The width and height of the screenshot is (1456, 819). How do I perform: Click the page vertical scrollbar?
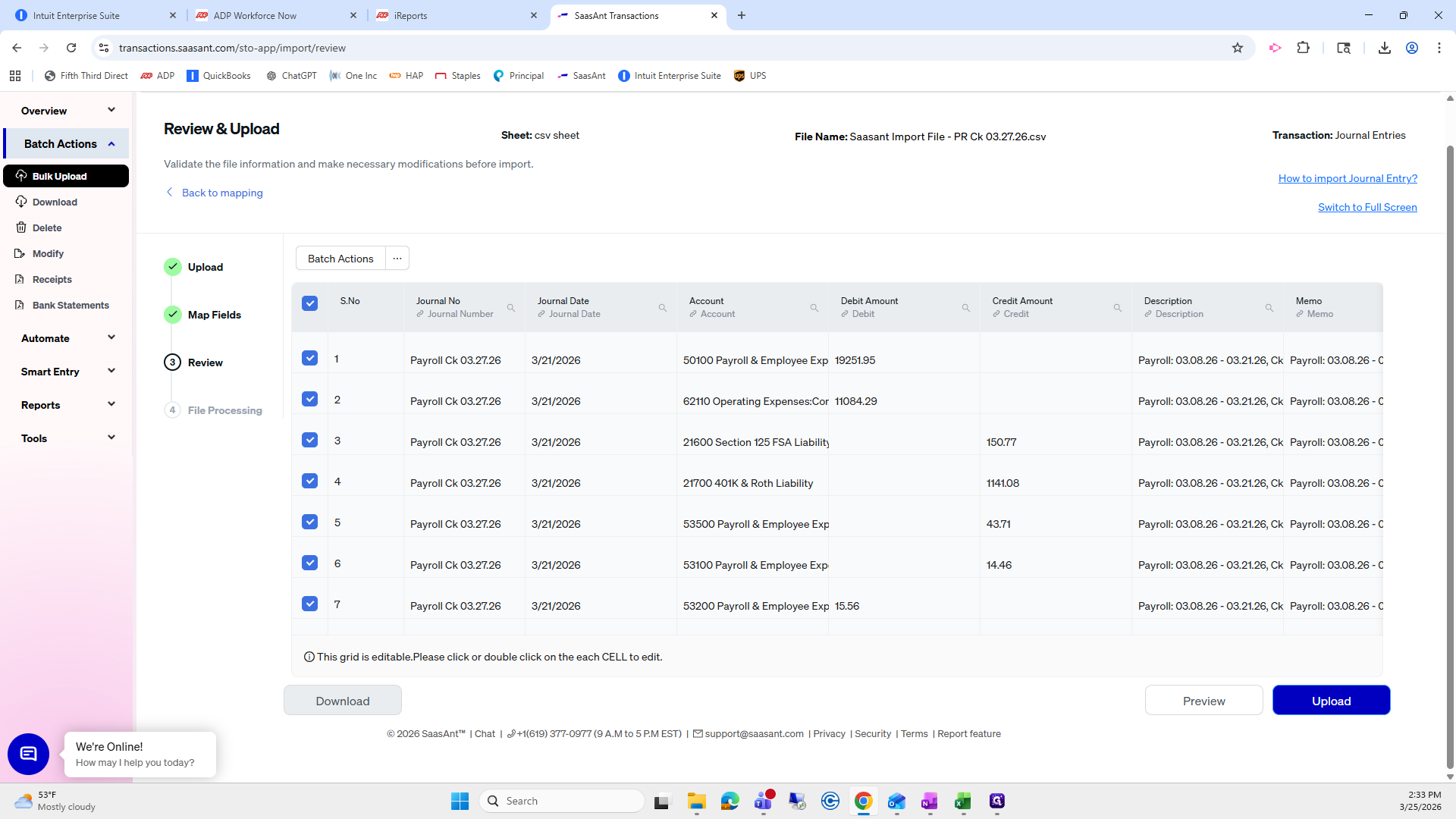(1449, 455)
